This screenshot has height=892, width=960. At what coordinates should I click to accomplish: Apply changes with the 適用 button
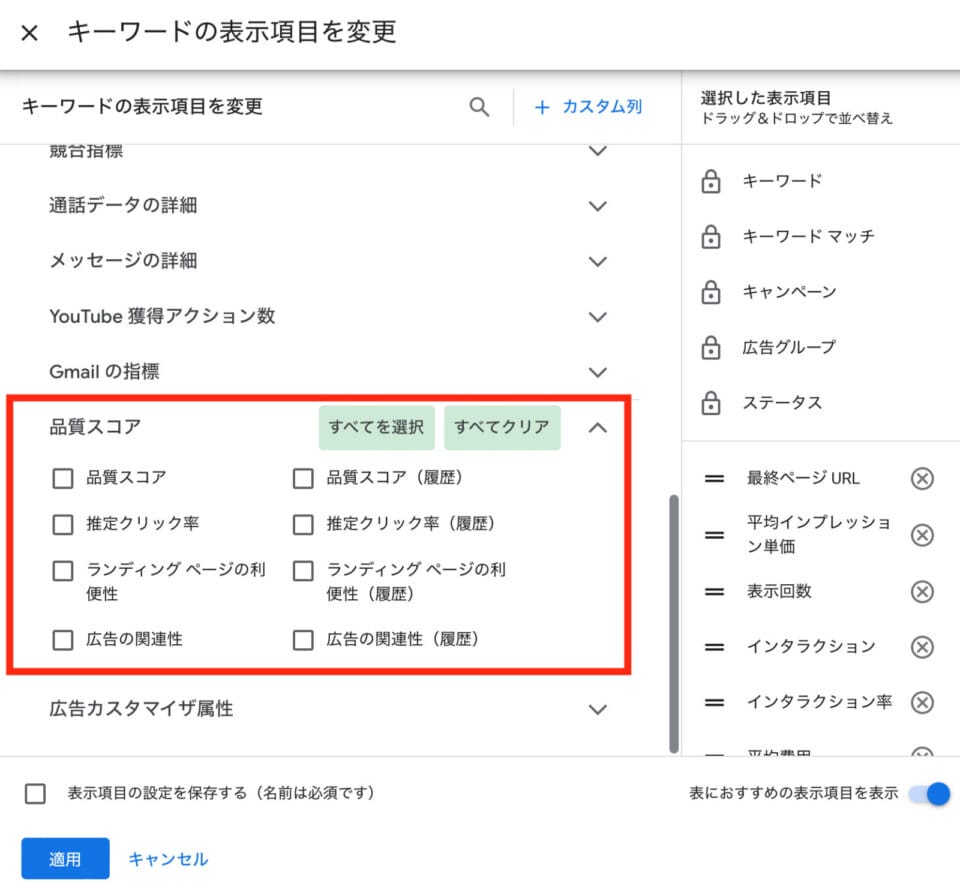[66, 858]
